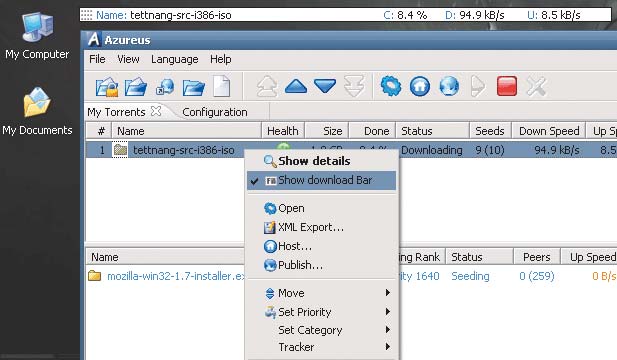The height and width of the screenshot is (360, 617).
Task: Expand the Set Category submenu
Action: [321, 330]
